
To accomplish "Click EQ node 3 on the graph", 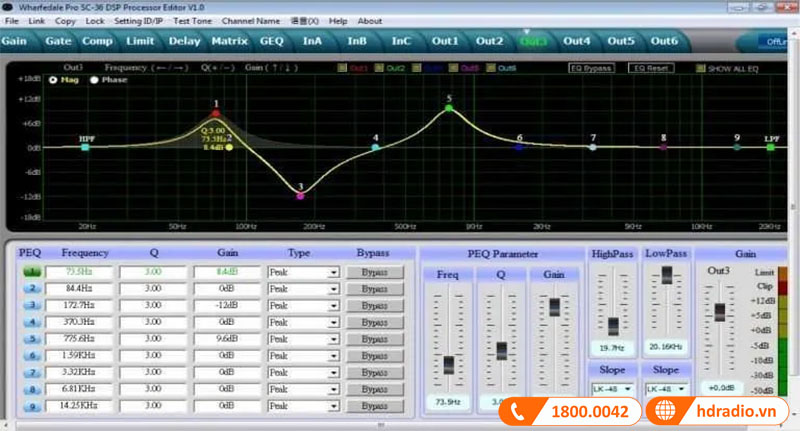I will (x=300, y=195).
